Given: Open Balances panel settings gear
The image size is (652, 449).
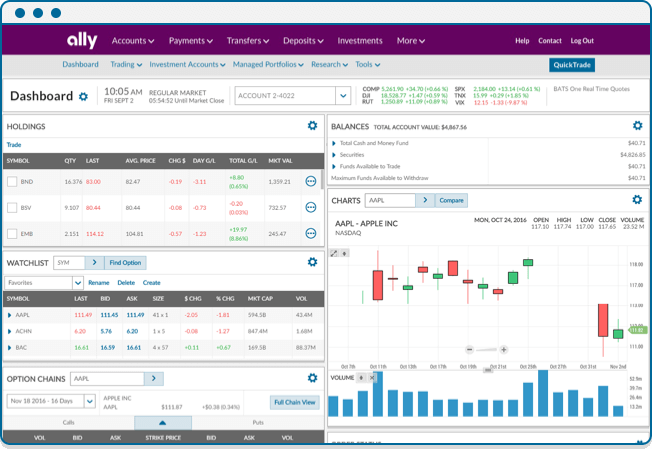Looking at the screenshot, I should [x=637, y=126].
